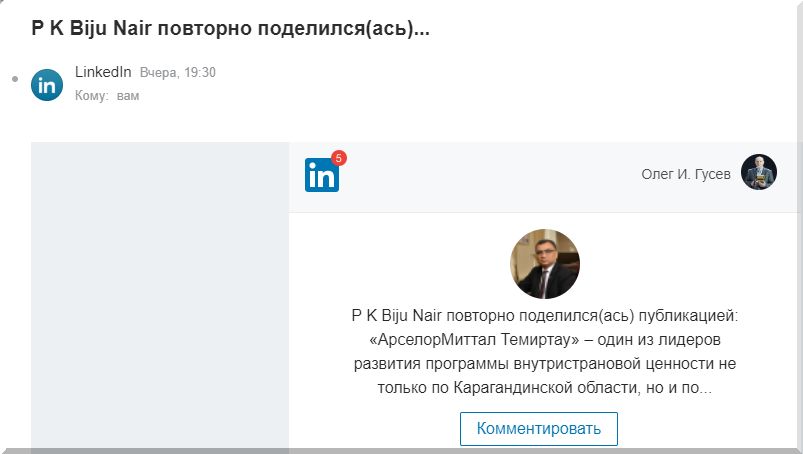Click the line ending 'Карагандинской области, но и по...'

click(x=545, y=387)
